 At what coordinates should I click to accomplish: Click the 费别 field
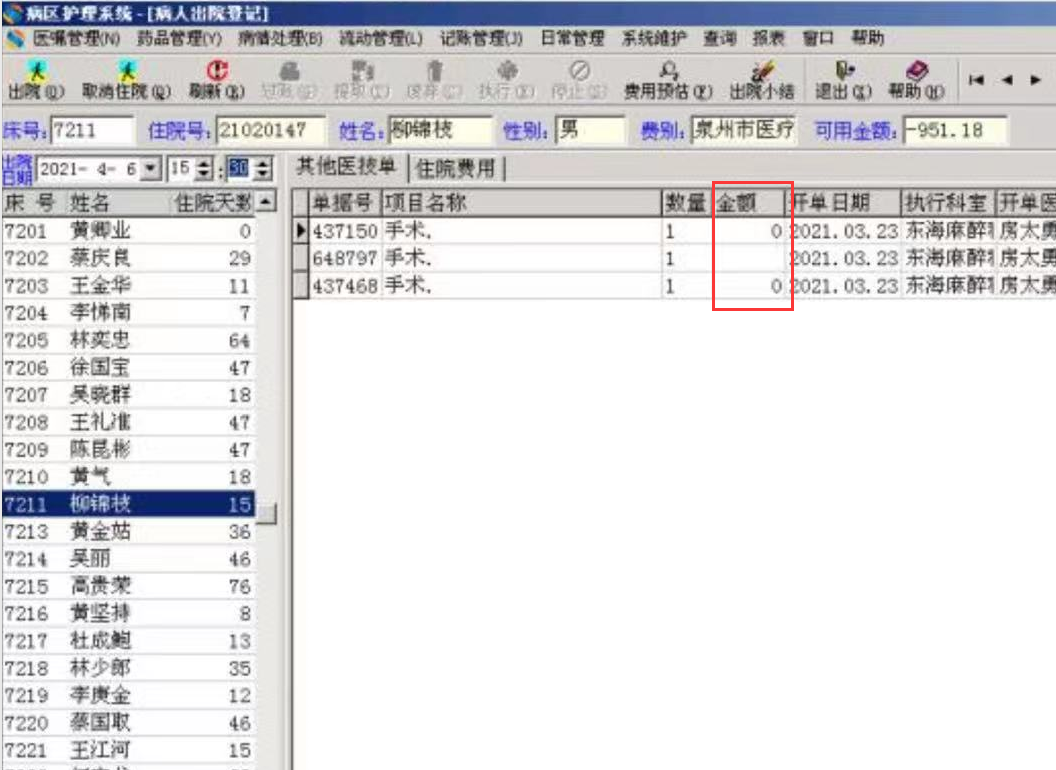coord(744,130)
